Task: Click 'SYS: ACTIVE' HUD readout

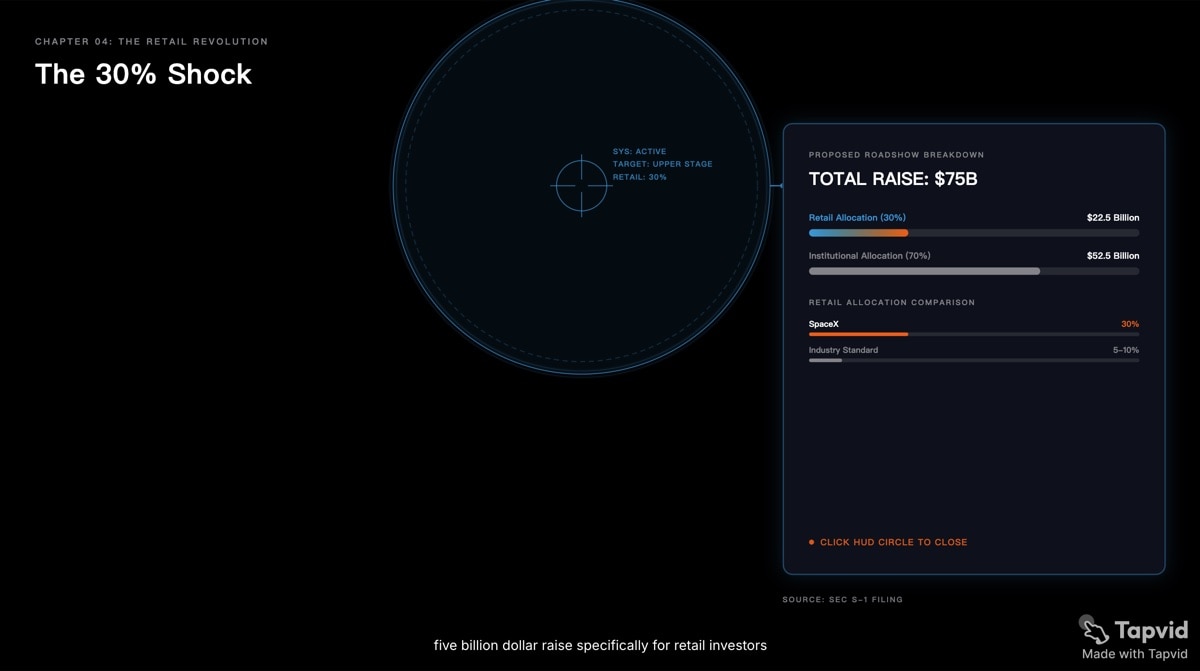Action: pos(640,151)
